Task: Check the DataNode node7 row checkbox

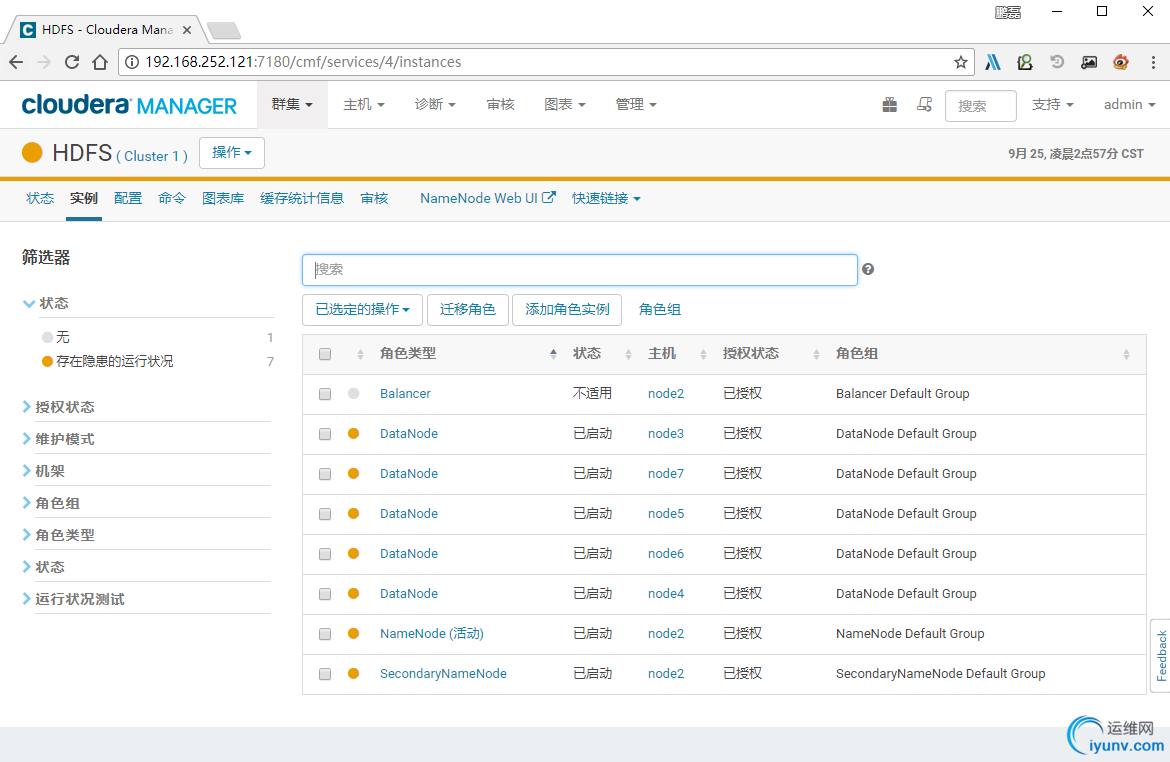Action: (325, 474)
